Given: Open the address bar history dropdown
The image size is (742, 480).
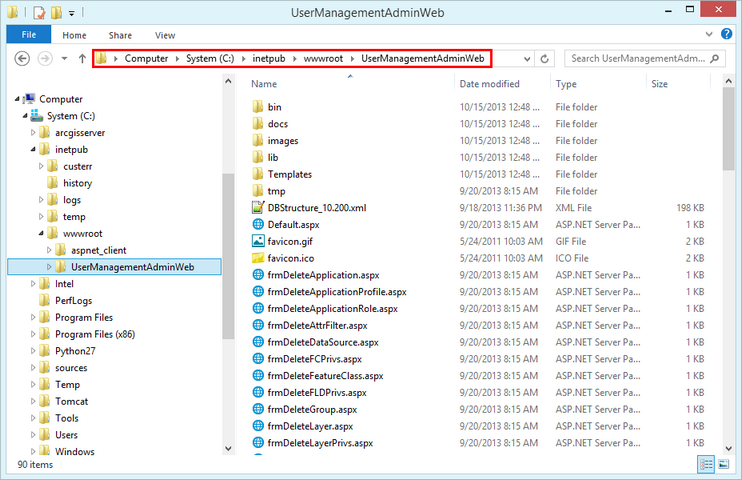Looking at the screenshot, I should point(527,59).
